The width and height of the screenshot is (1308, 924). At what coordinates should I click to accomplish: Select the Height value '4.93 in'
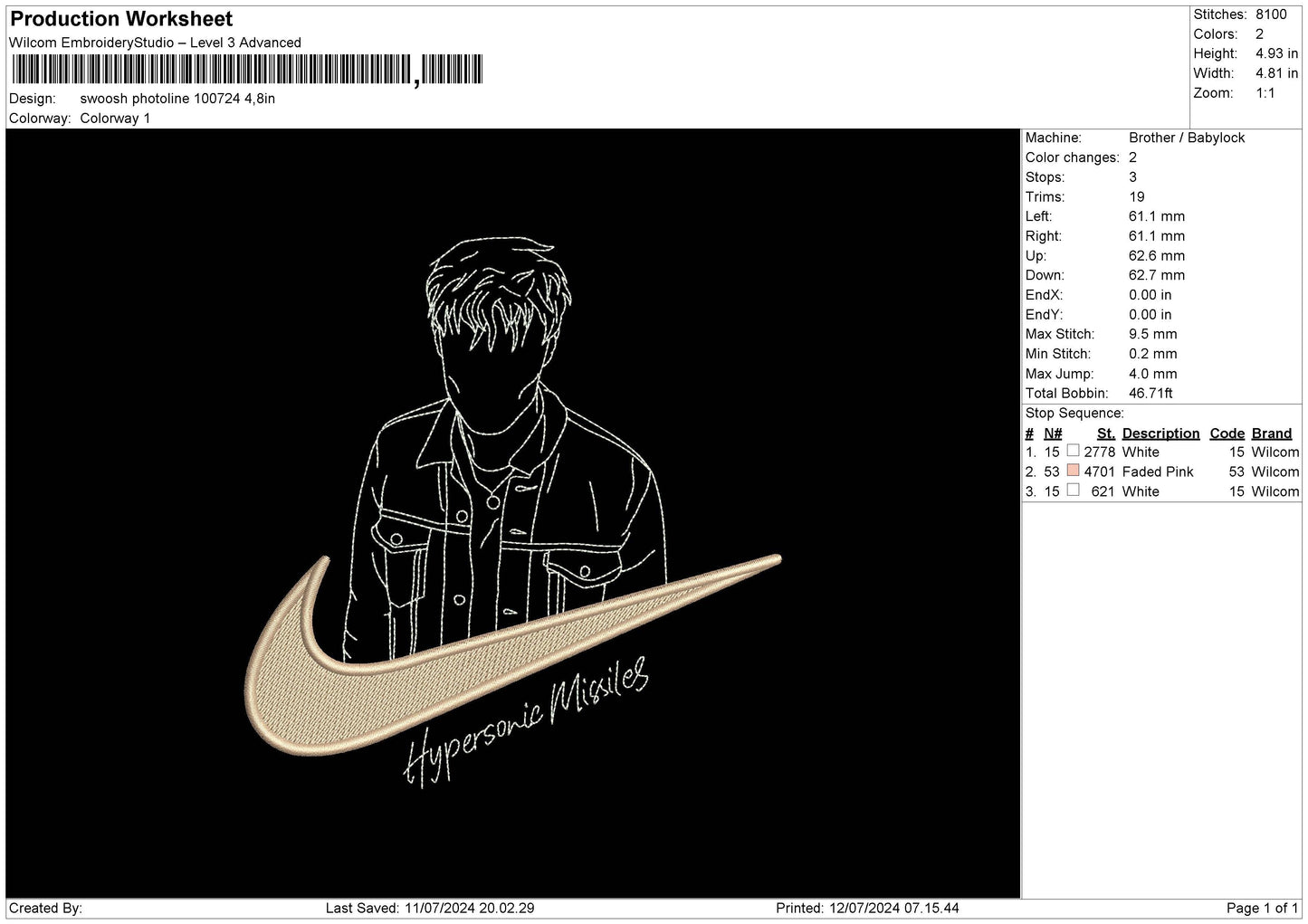coord(1276,54)
